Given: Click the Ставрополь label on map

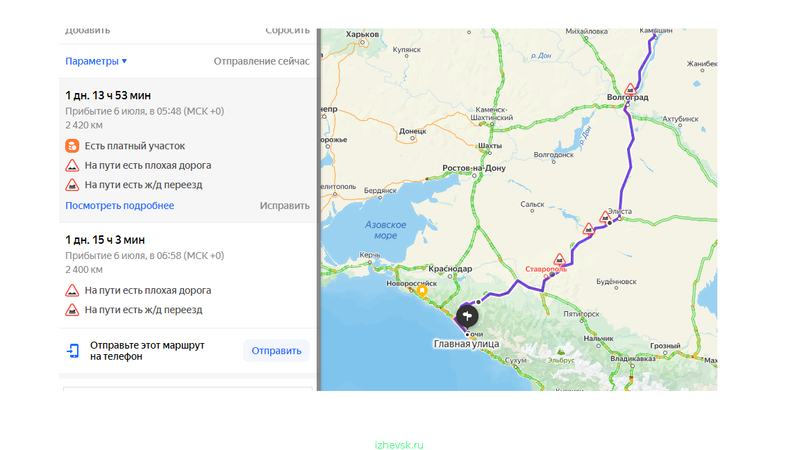Looking at the screenshot, I should pyautogui.click(x=546, y=269).
